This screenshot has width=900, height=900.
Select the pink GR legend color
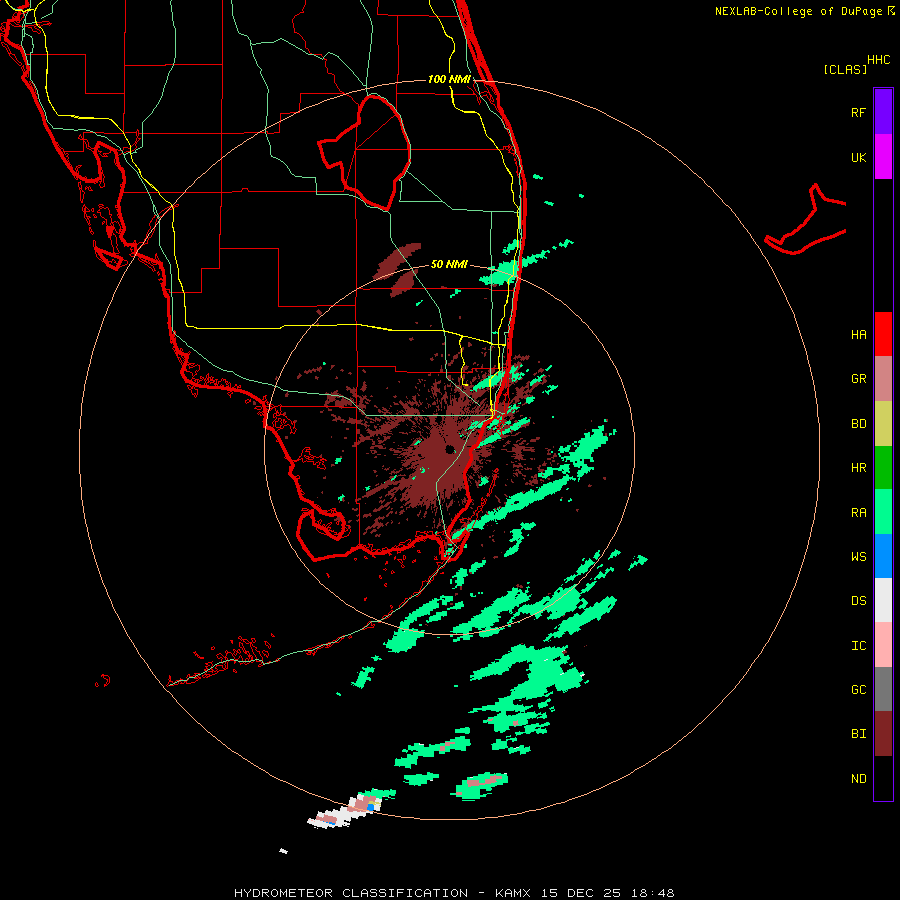(883, 378)
